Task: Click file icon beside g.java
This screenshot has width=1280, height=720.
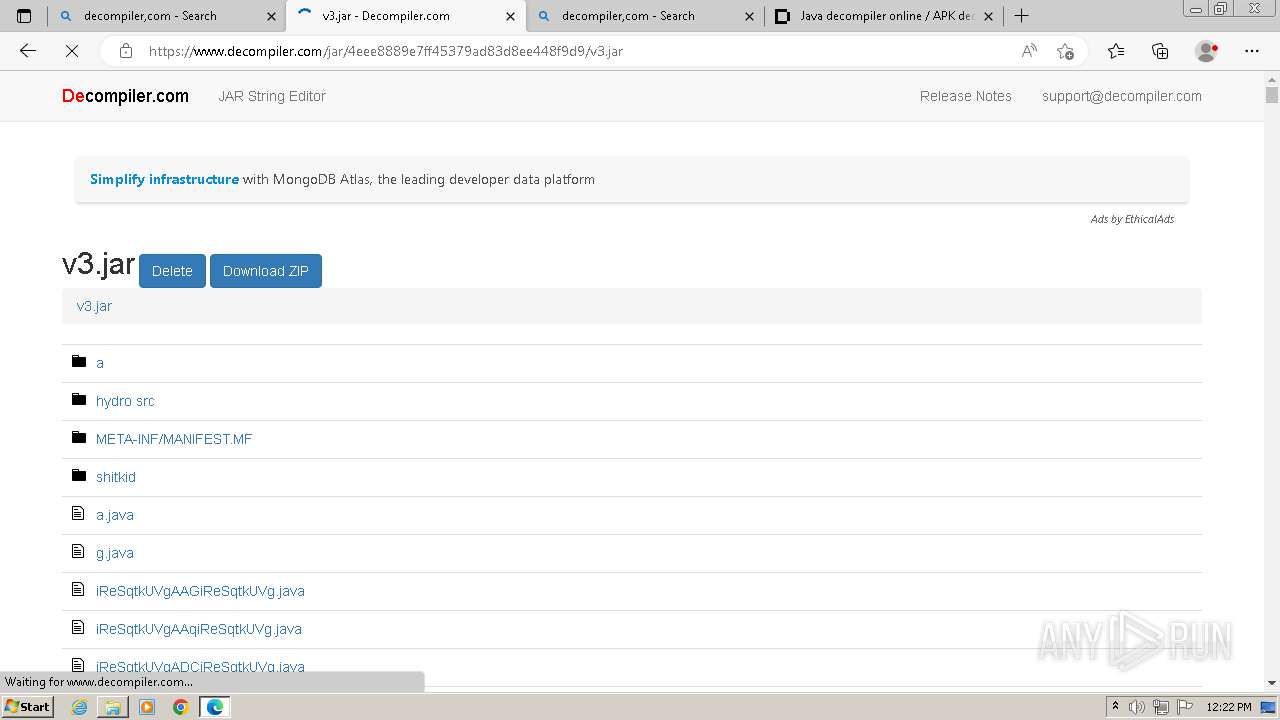Action: tap(78, 551)
